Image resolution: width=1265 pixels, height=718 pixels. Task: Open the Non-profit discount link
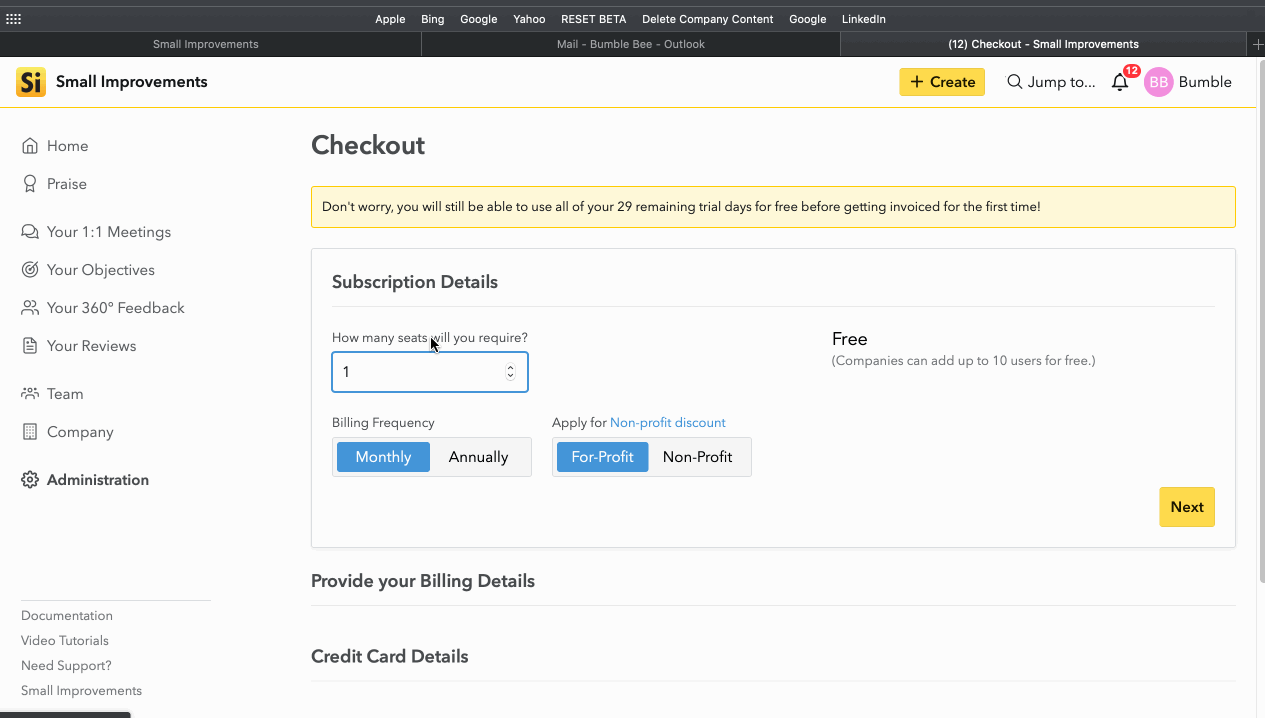coord(667,423)
